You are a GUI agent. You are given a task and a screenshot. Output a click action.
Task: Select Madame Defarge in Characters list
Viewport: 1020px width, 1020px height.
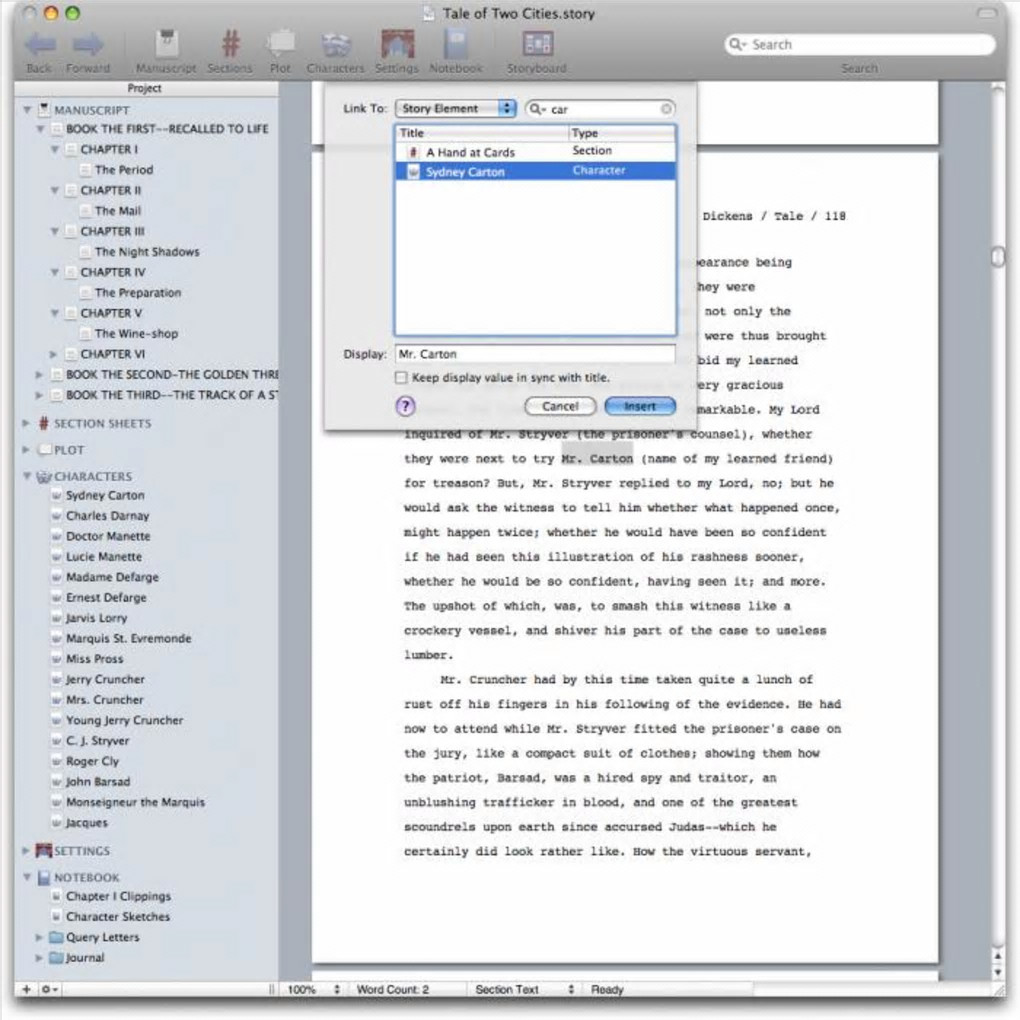click(x=113, y=577)
